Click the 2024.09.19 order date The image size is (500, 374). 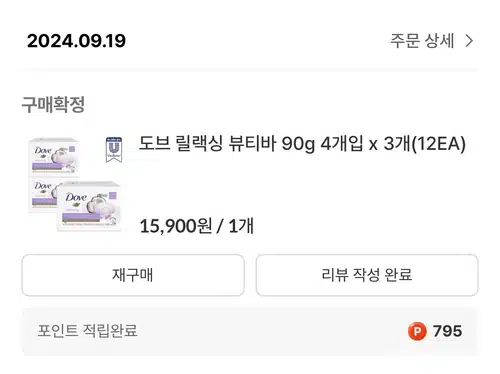76,41
